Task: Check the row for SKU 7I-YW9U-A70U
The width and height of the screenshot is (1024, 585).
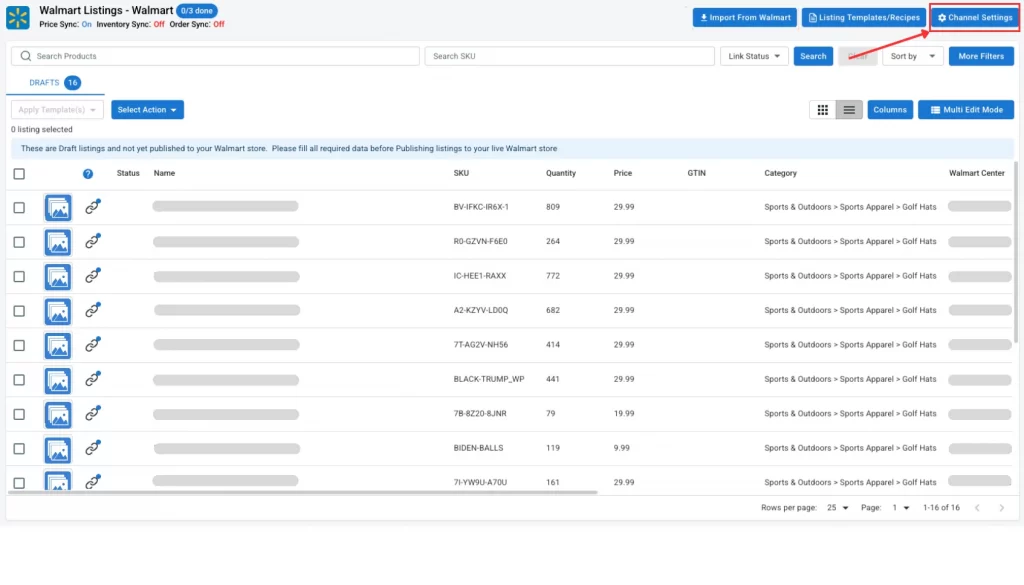Action: click(19, 483)
